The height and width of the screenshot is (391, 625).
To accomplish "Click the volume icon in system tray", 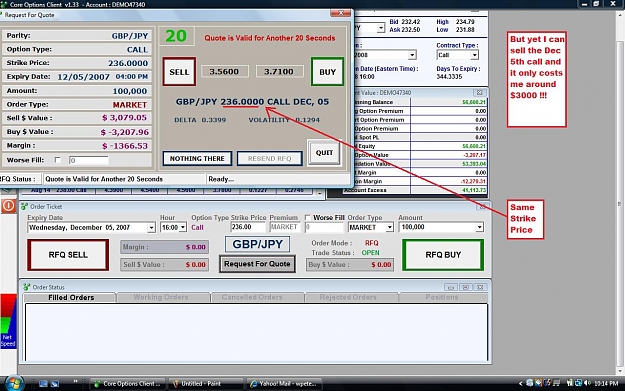I will click(x=587, y=383).
